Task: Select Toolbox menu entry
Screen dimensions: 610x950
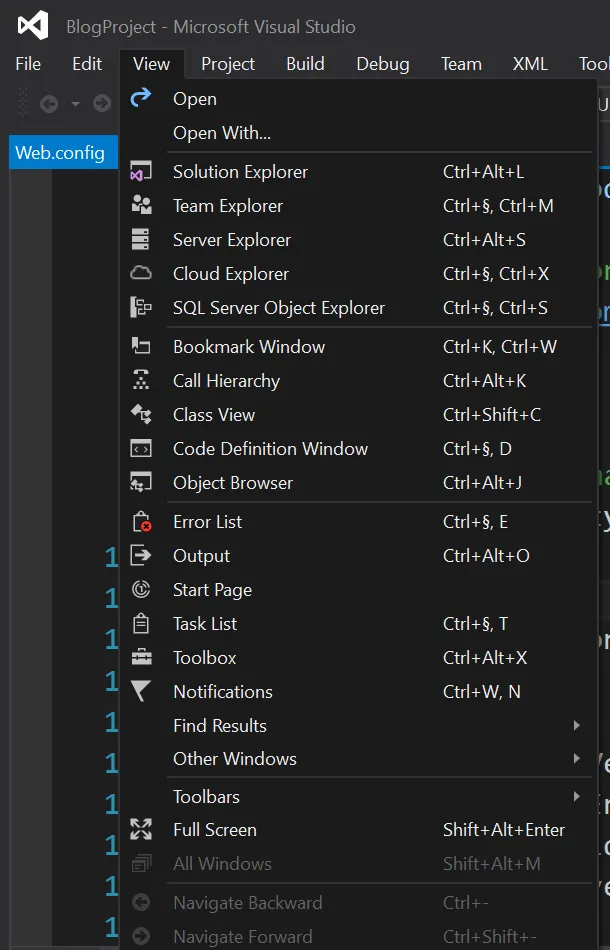Action: pyautogui.click(x=357, y=657)
